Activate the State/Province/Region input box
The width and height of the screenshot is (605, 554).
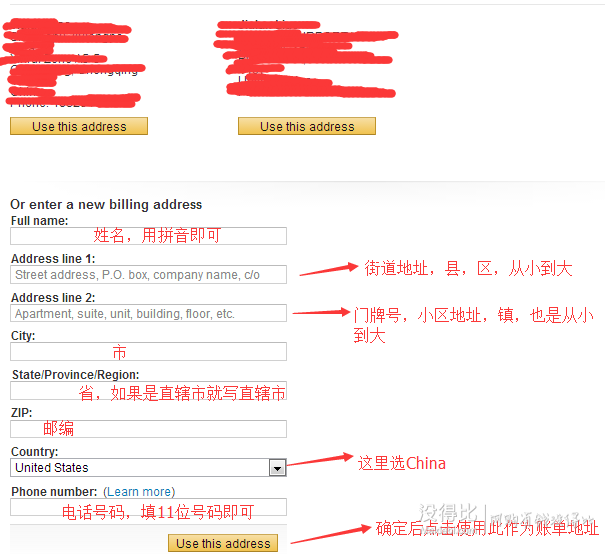point(148,390)
